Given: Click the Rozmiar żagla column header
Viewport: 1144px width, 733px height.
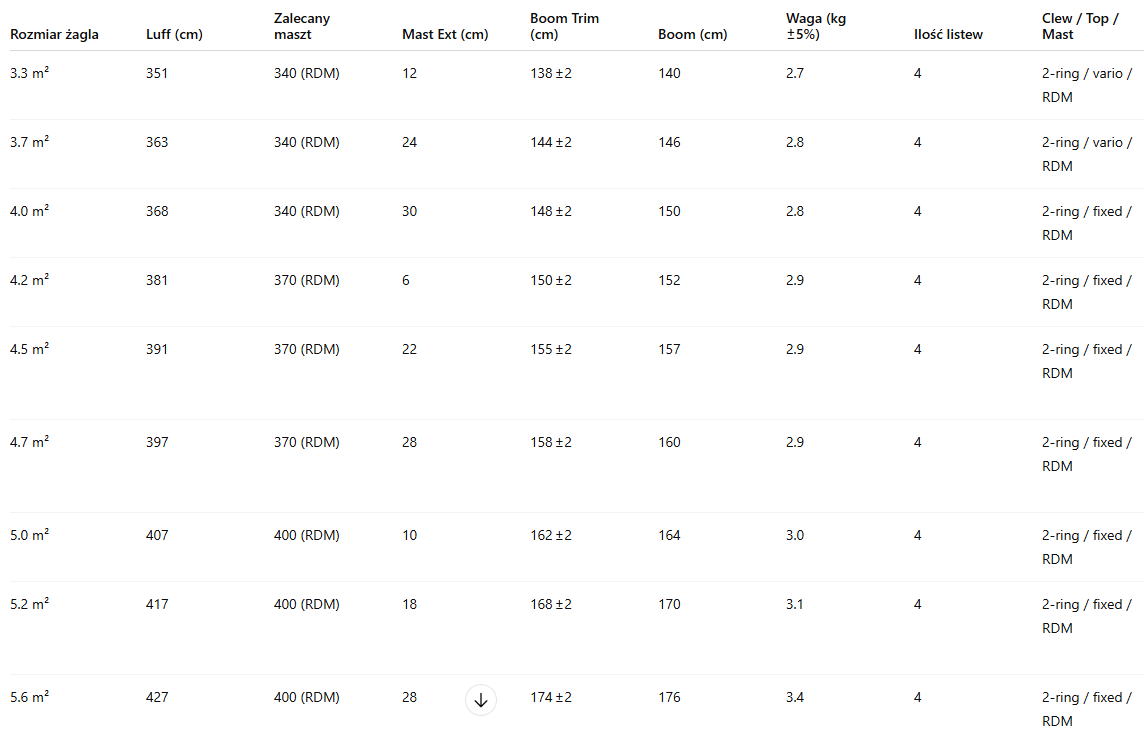Looking at the screenshot, I should 54,35.
